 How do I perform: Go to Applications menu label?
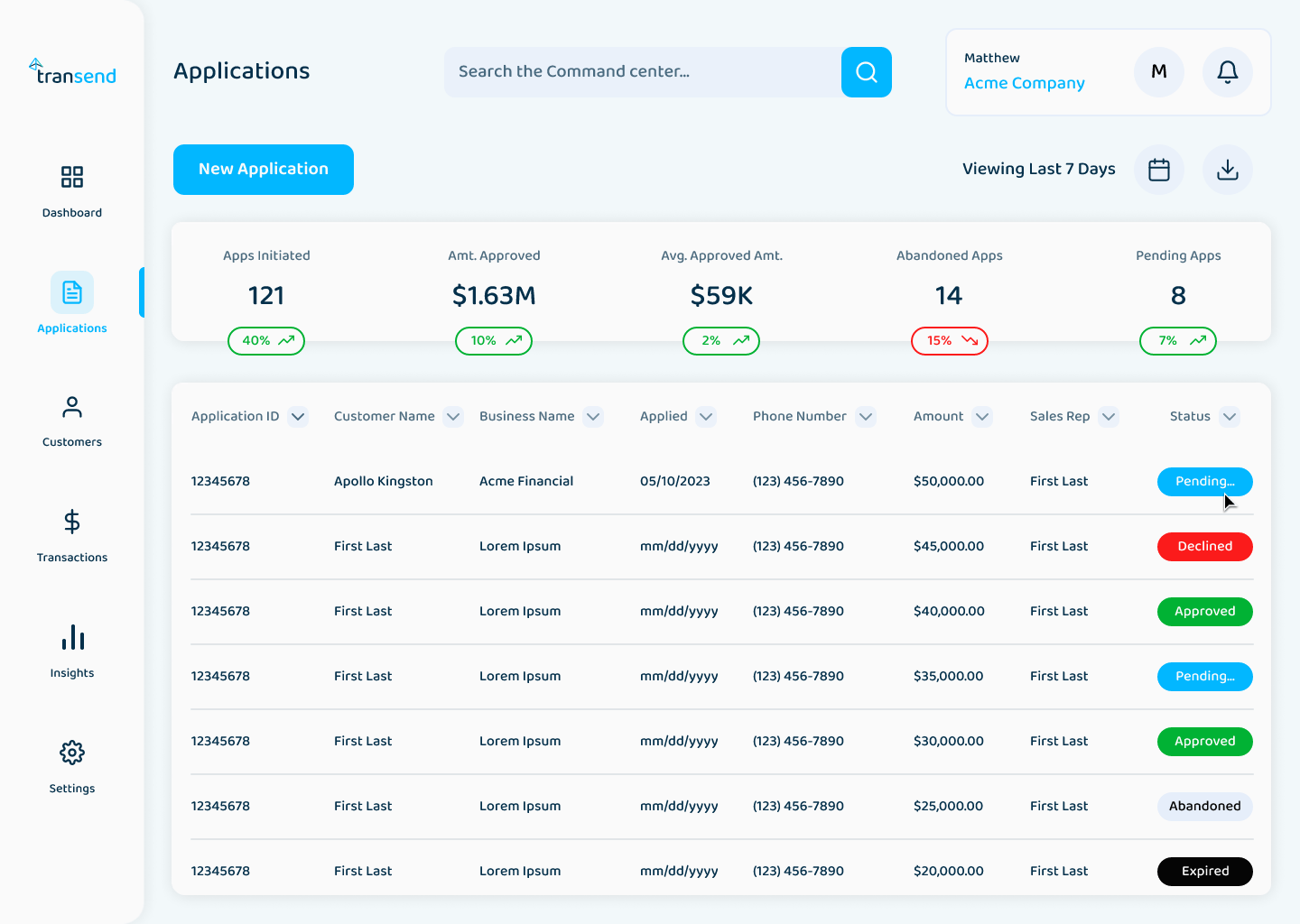(72, 328)
